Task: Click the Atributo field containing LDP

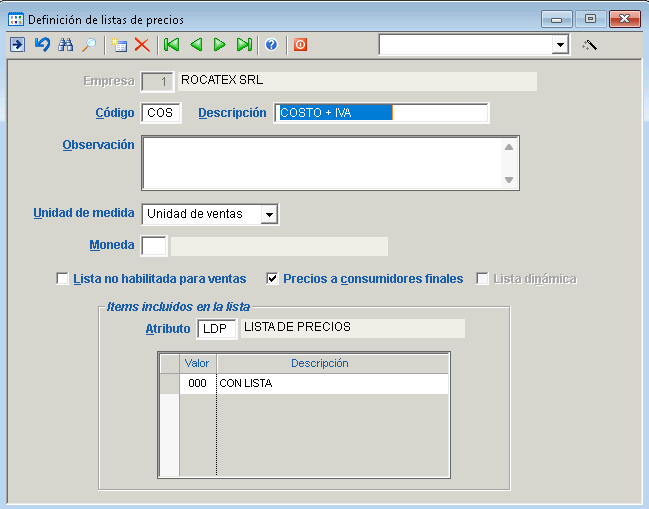Action: pos(216,328)
